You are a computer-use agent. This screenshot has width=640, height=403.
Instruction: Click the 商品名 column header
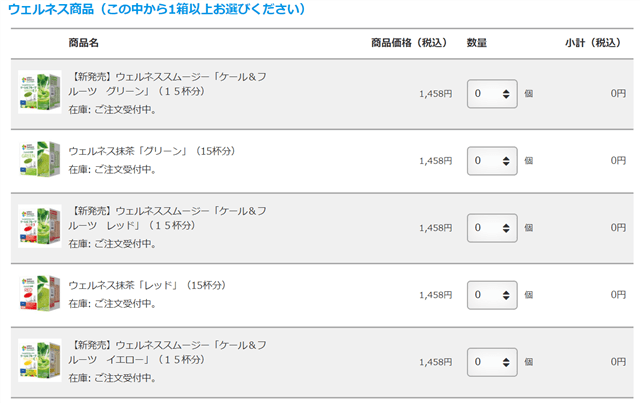(83, 43)
